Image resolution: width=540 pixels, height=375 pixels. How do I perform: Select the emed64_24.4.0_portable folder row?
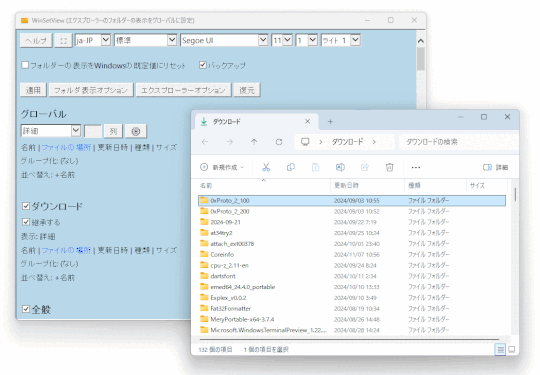pos(352,287)
